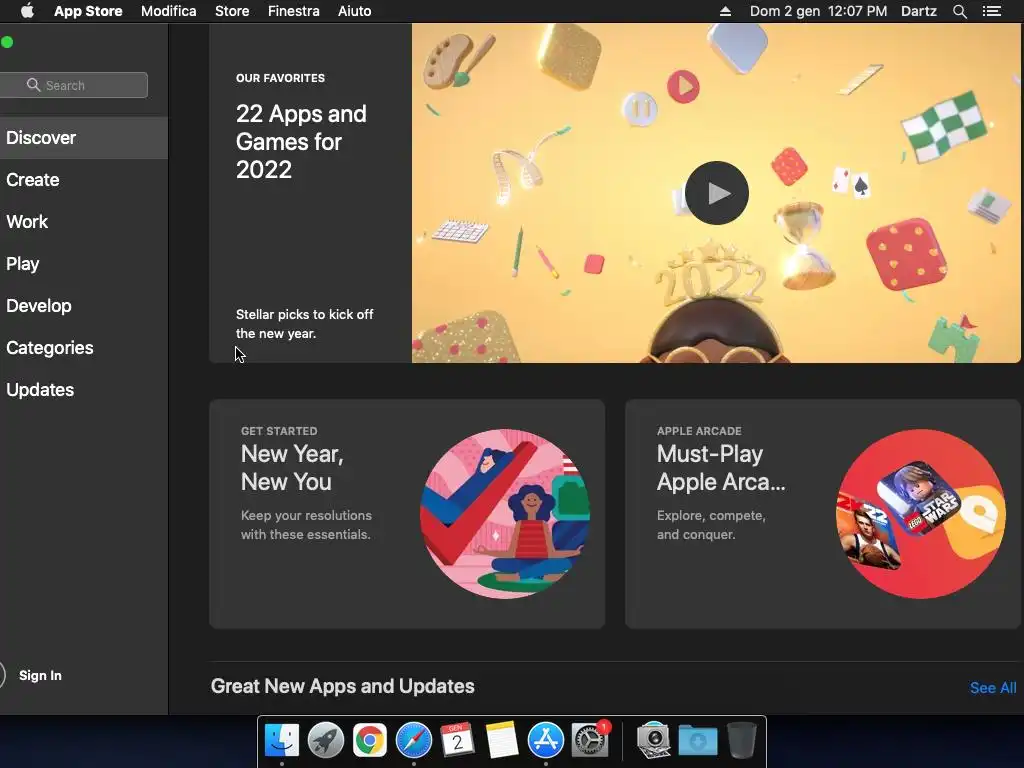Open Google Chrome from the dock
The image size is (1024, 768).
tap(370, 740)
